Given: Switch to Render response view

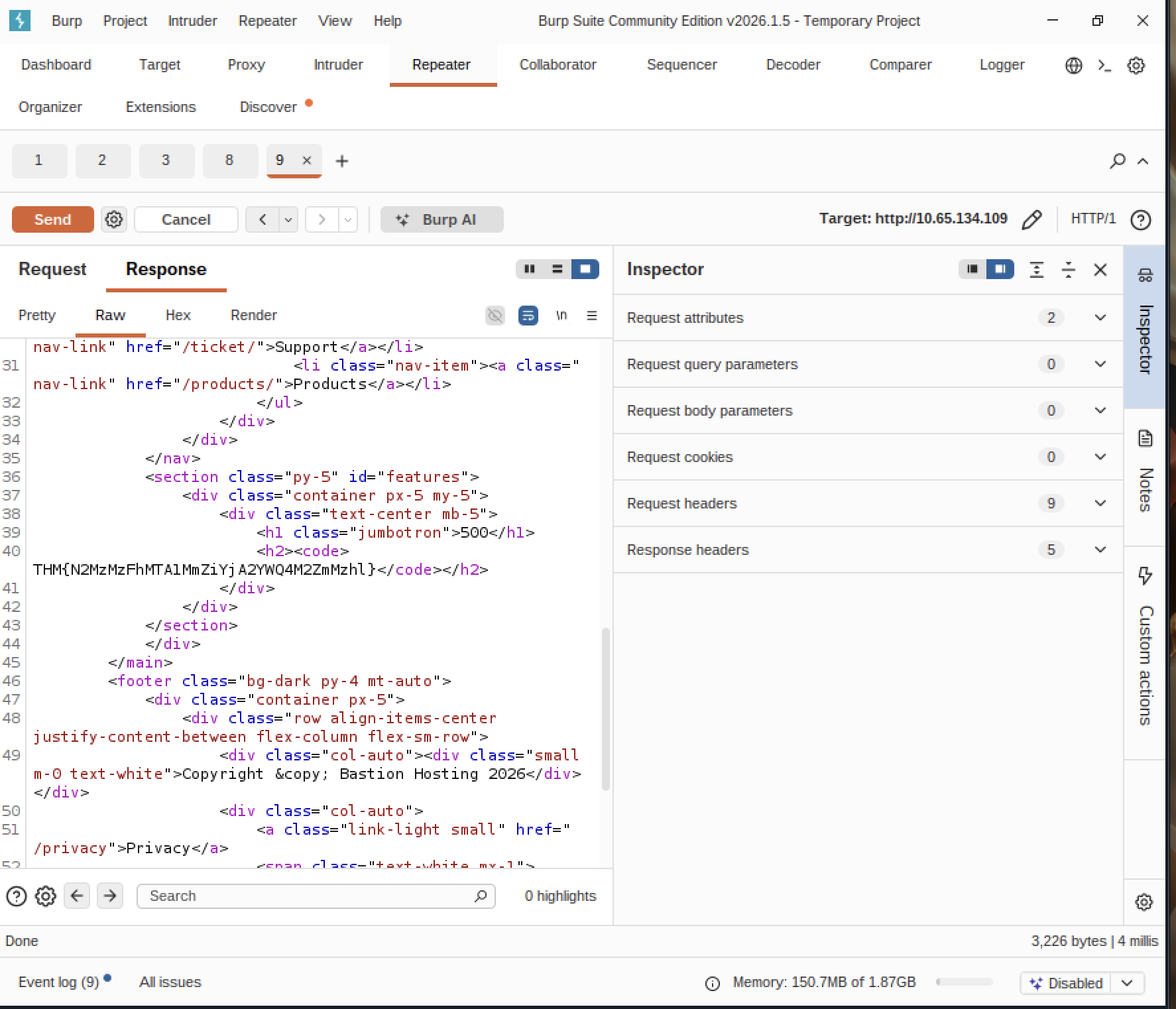Looking at the screenshot, I should 254,316.
